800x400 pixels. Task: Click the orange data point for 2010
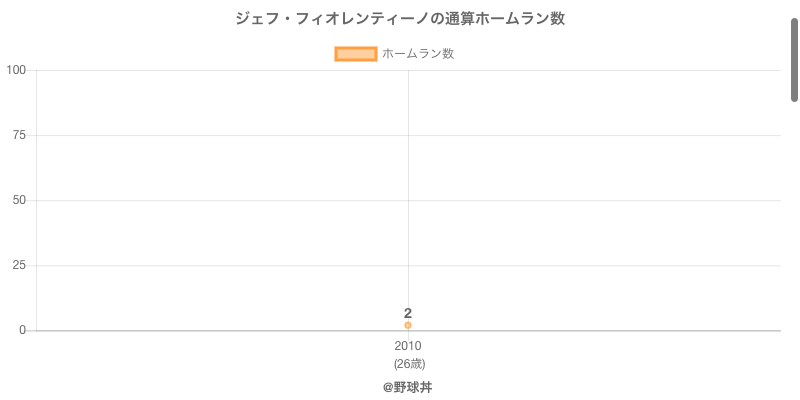tap(408, 325)
